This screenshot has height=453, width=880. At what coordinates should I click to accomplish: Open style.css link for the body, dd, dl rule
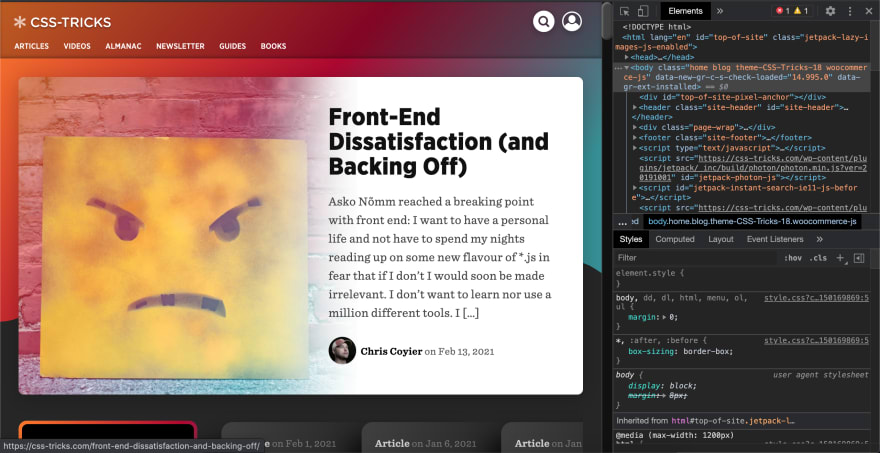click(x=816, y=298)
